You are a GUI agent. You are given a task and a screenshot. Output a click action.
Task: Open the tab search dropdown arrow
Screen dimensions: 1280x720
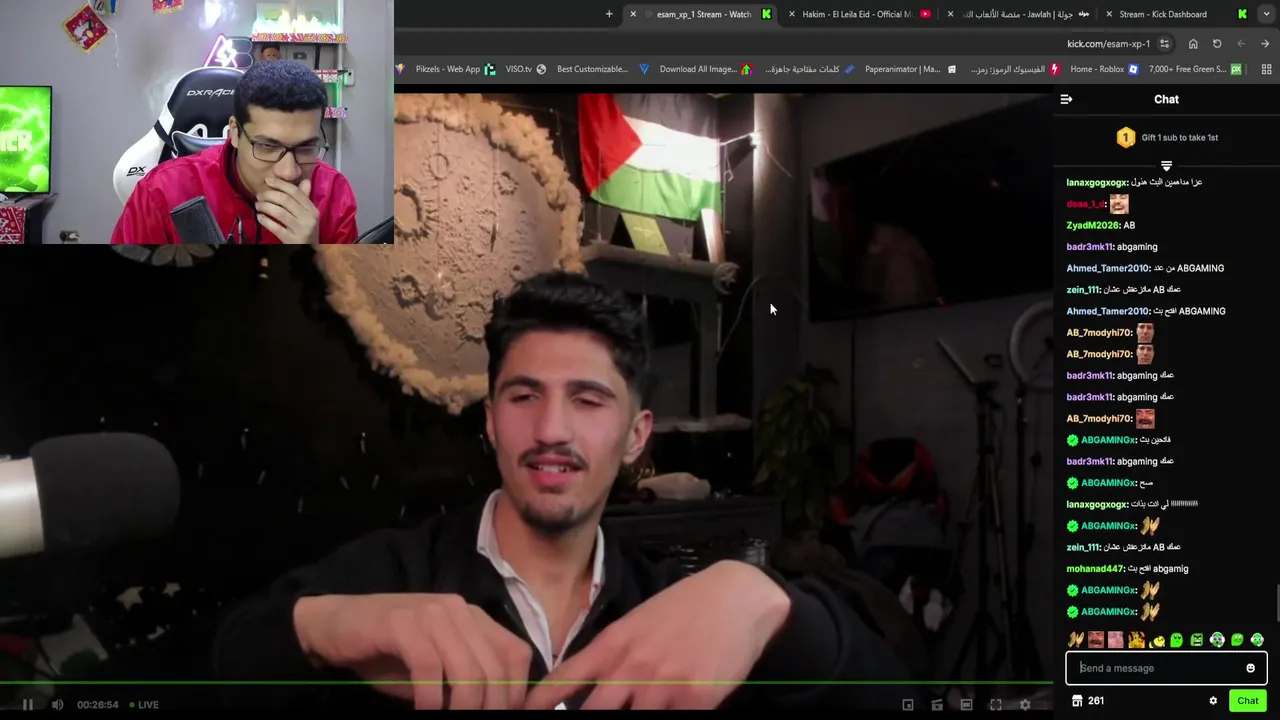pos(1267,14)
